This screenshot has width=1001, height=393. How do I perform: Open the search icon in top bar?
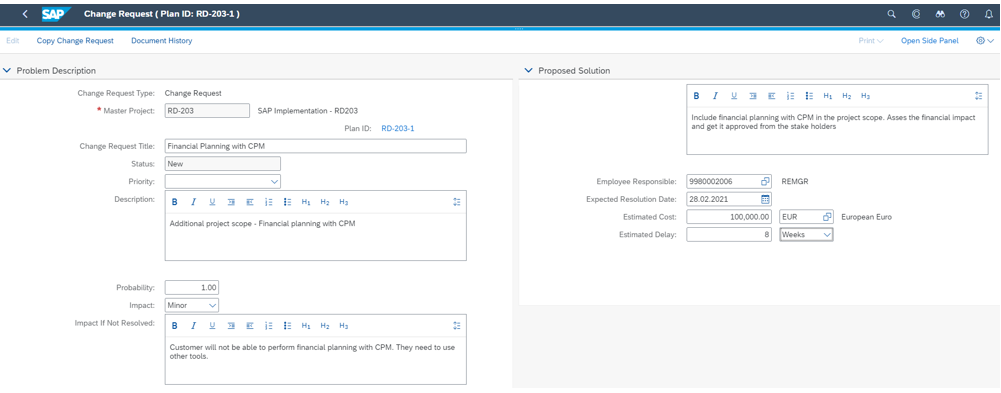892,13
